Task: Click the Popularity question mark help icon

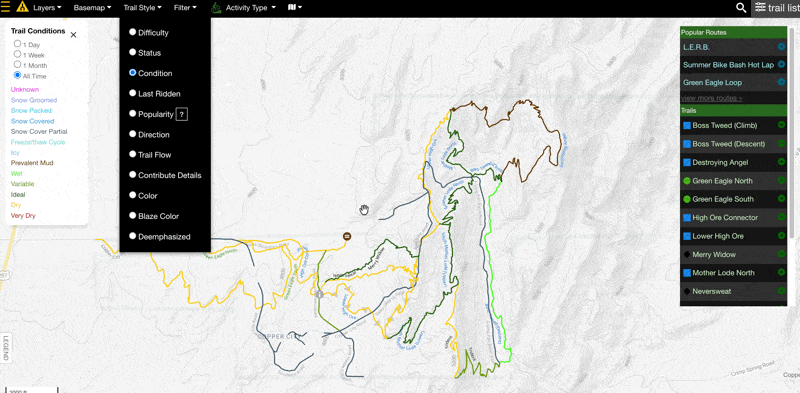Action: click(182, 114)
